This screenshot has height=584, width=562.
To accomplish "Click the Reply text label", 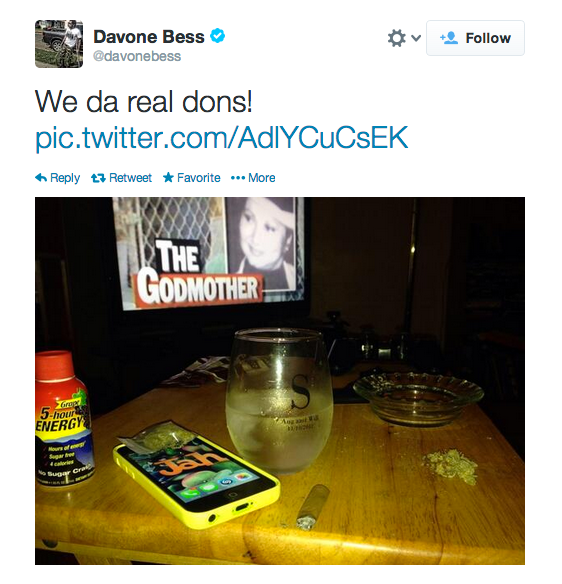I will tap(65, 178).
